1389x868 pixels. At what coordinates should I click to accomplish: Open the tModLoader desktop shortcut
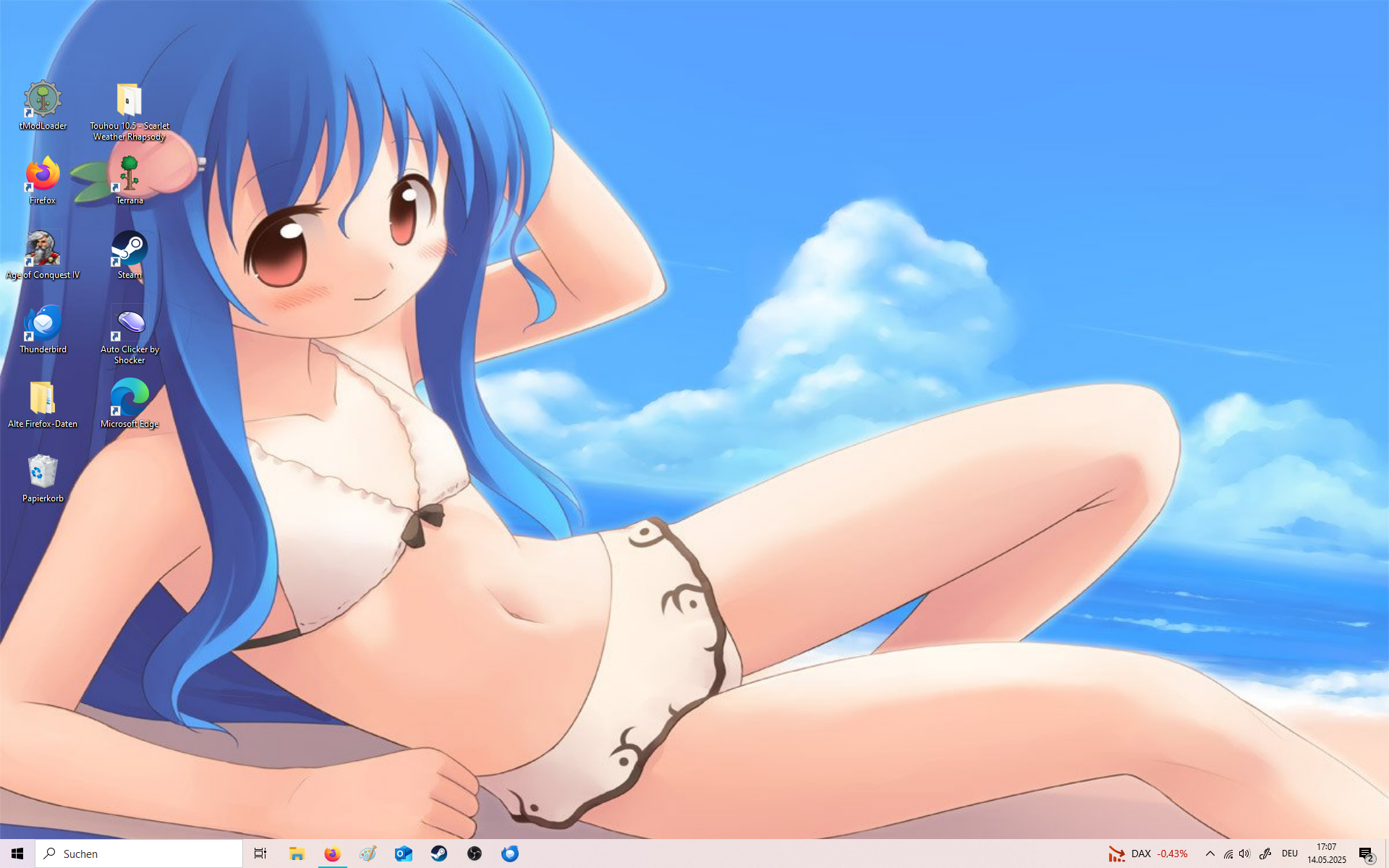(x=43, y=105)
